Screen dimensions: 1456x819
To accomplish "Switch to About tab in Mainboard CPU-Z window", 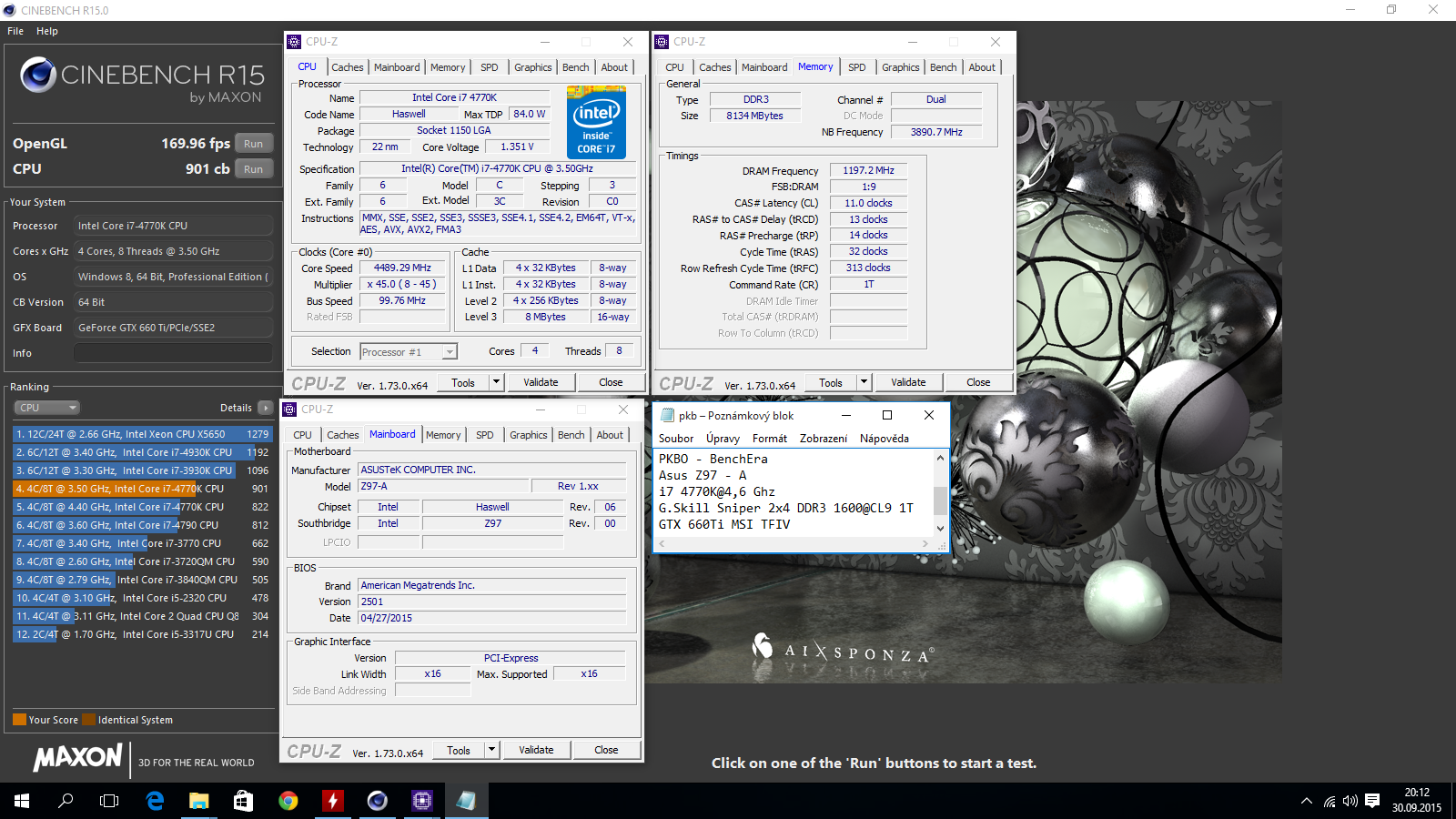I will [x=610, y=435].
